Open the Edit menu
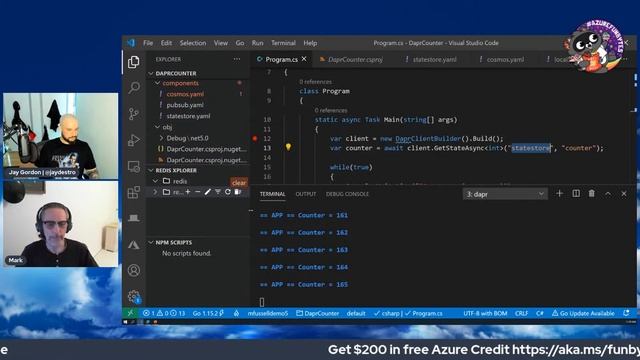The image size is (640, 360). pyautogui.click(x=166, y=43)
